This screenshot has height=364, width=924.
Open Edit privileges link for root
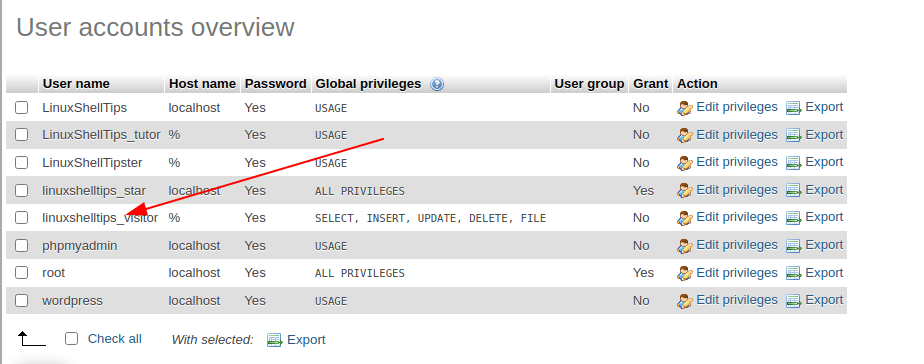click(737, 273)
